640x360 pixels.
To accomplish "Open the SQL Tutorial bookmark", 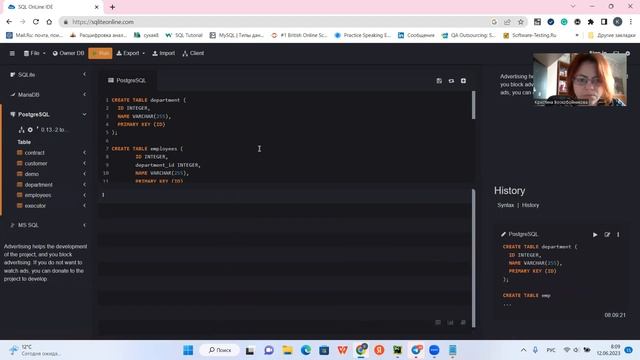I will 184,36.
